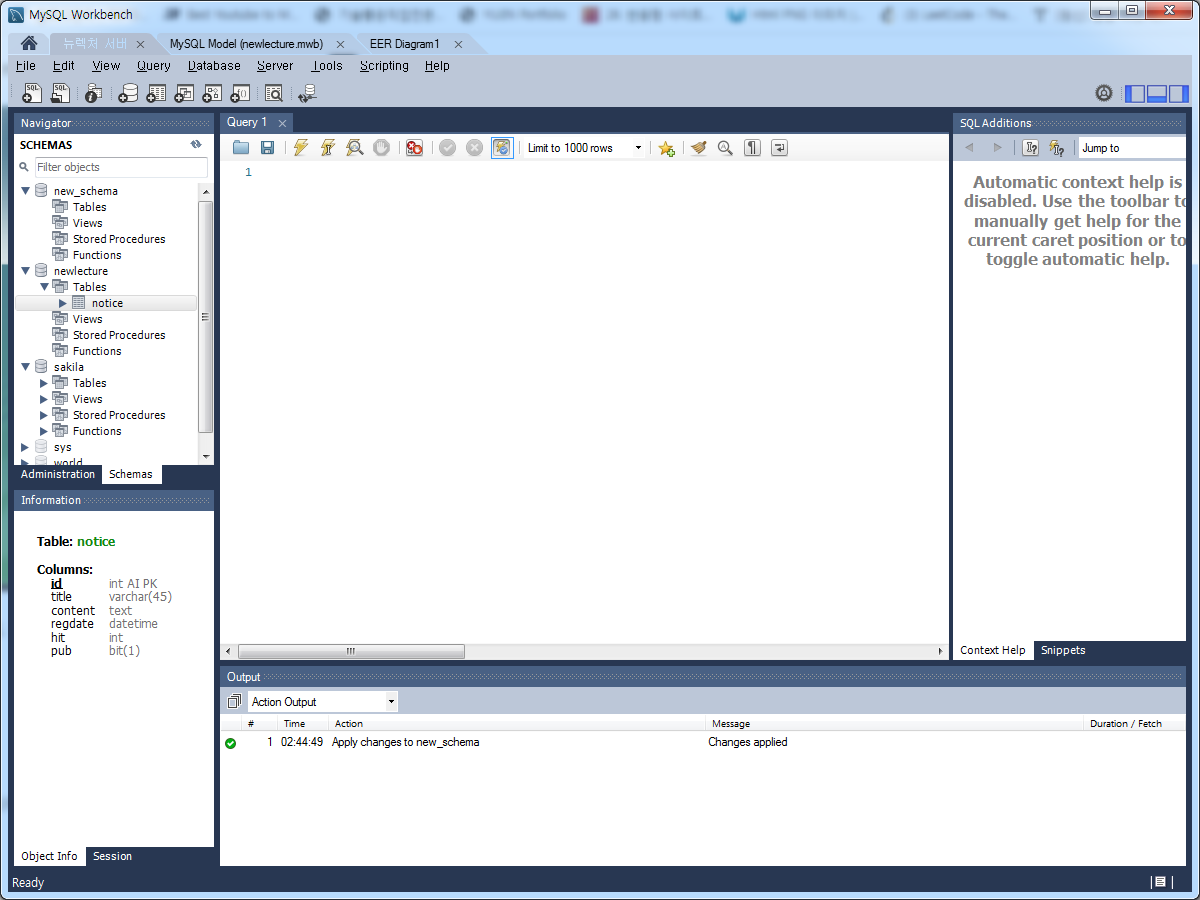Go to the Workbench home screen tab
Image resolution: width=1200 pixels, height=900 pixels.
coord(29,44)
